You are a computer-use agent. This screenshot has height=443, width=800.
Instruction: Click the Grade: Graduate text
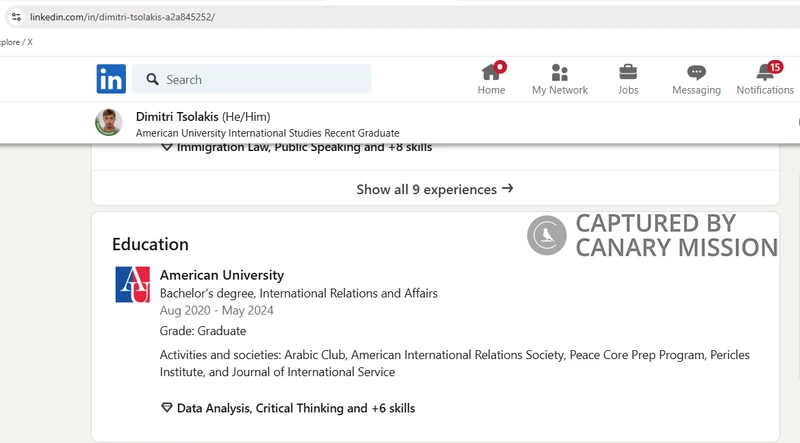[203, 331]
